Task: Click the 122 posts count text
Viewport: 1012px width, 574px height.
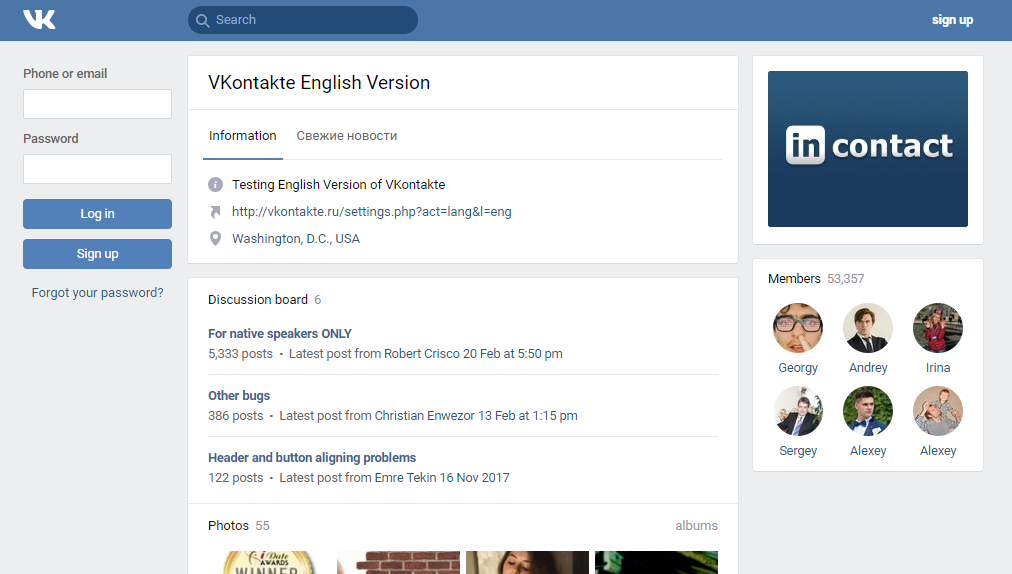Action: 236,478
